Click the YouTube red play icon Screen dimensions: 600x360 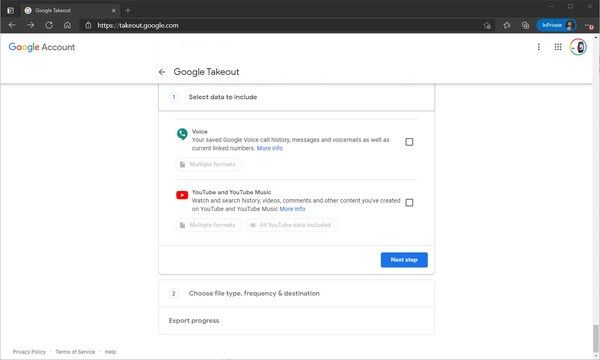tap(182, 195)
